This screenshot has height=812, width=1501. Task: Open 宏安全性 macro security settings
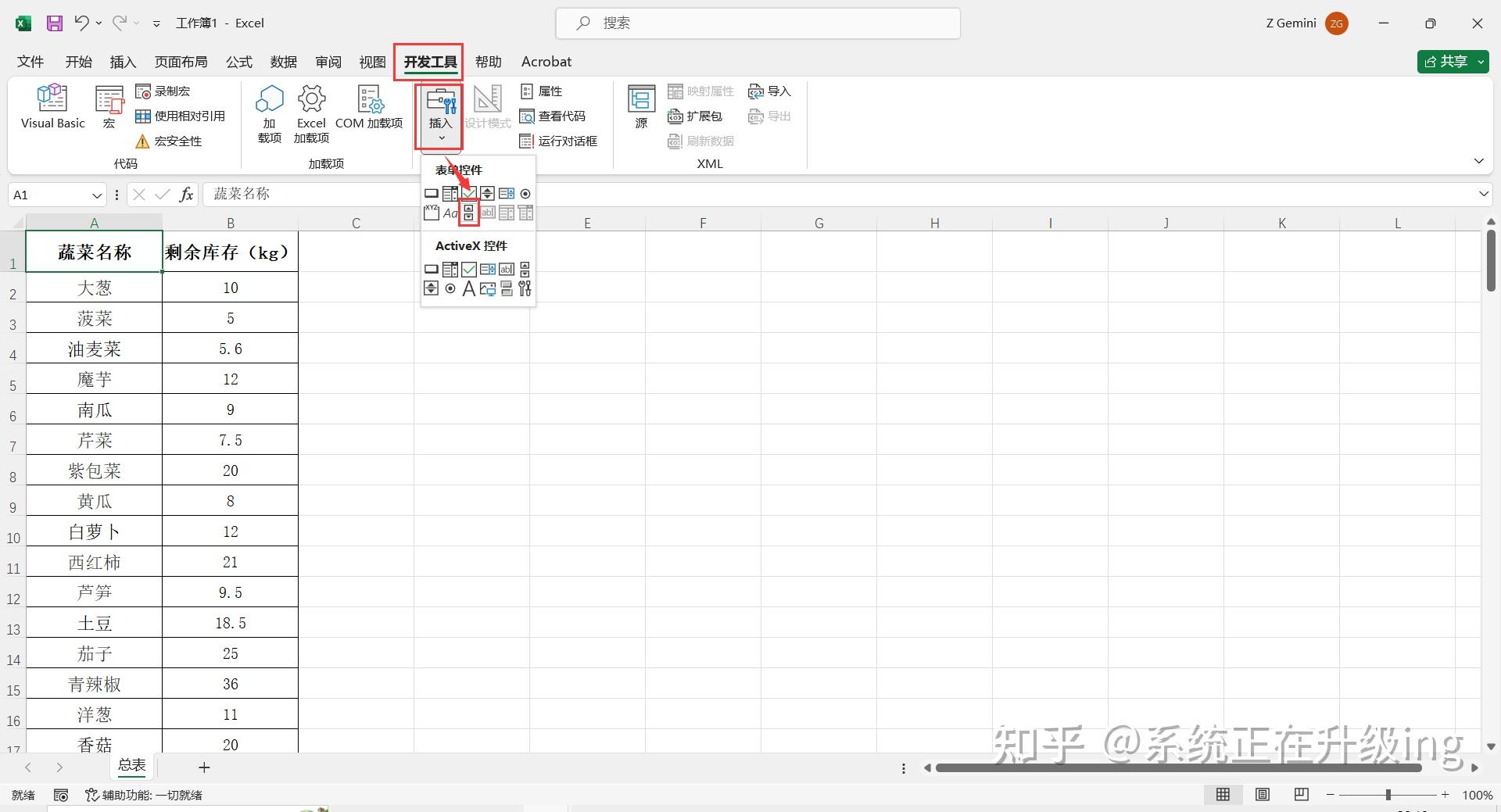(169, 141)
